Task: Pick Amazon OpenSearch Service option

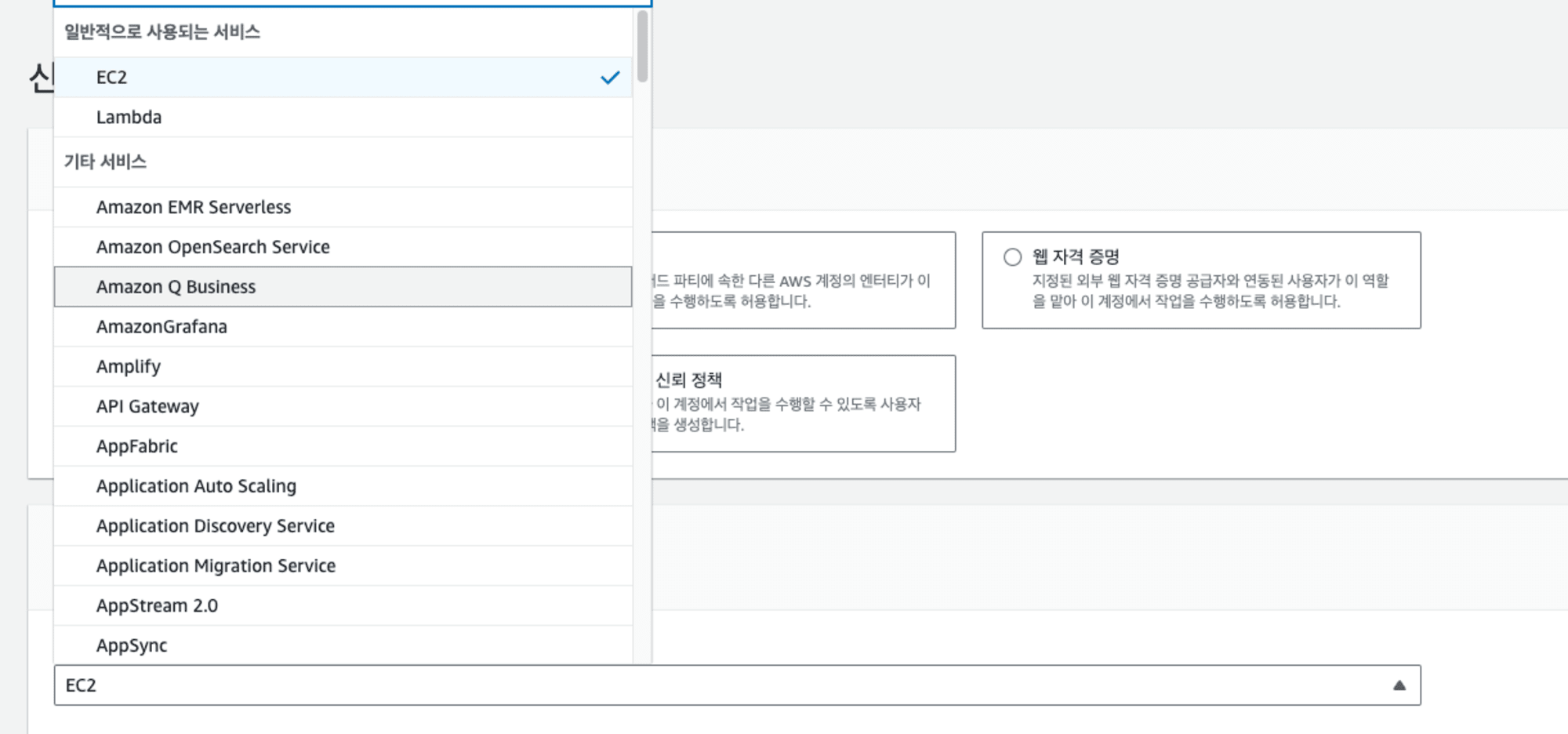Action: point(343,247)
